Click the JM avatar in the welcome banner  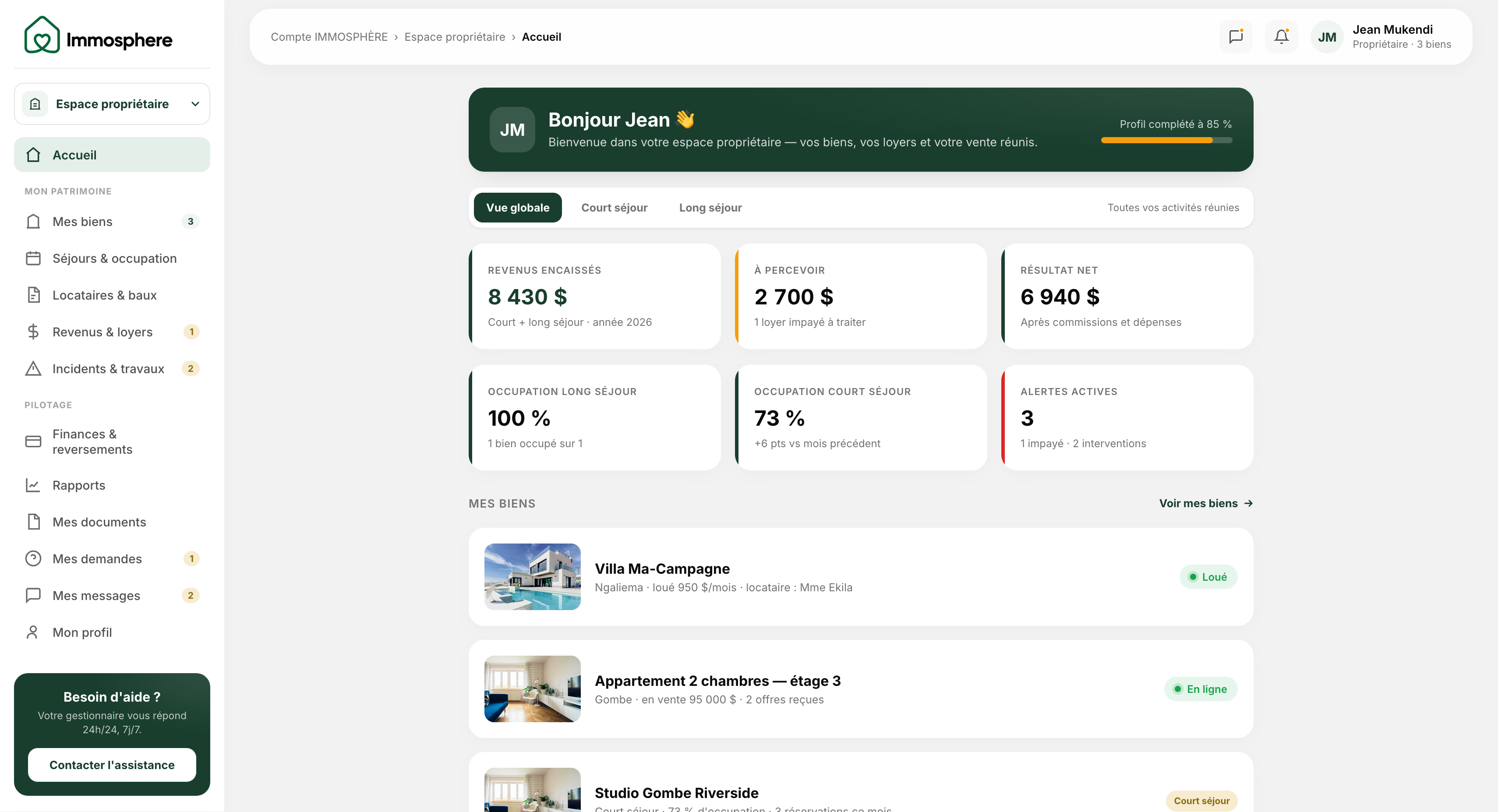pos(512,130)
